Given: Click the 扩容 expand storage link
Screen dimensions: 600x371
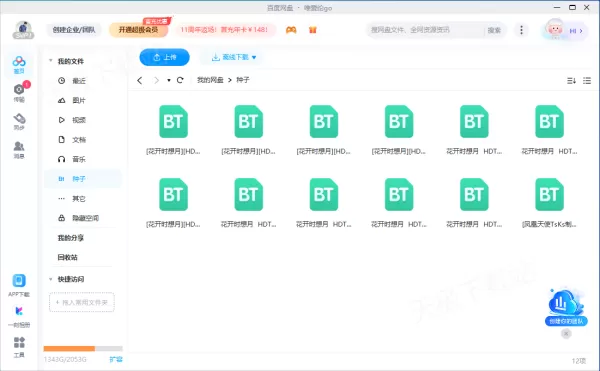Looking at the screenshot, I should (x=116, y=359).
